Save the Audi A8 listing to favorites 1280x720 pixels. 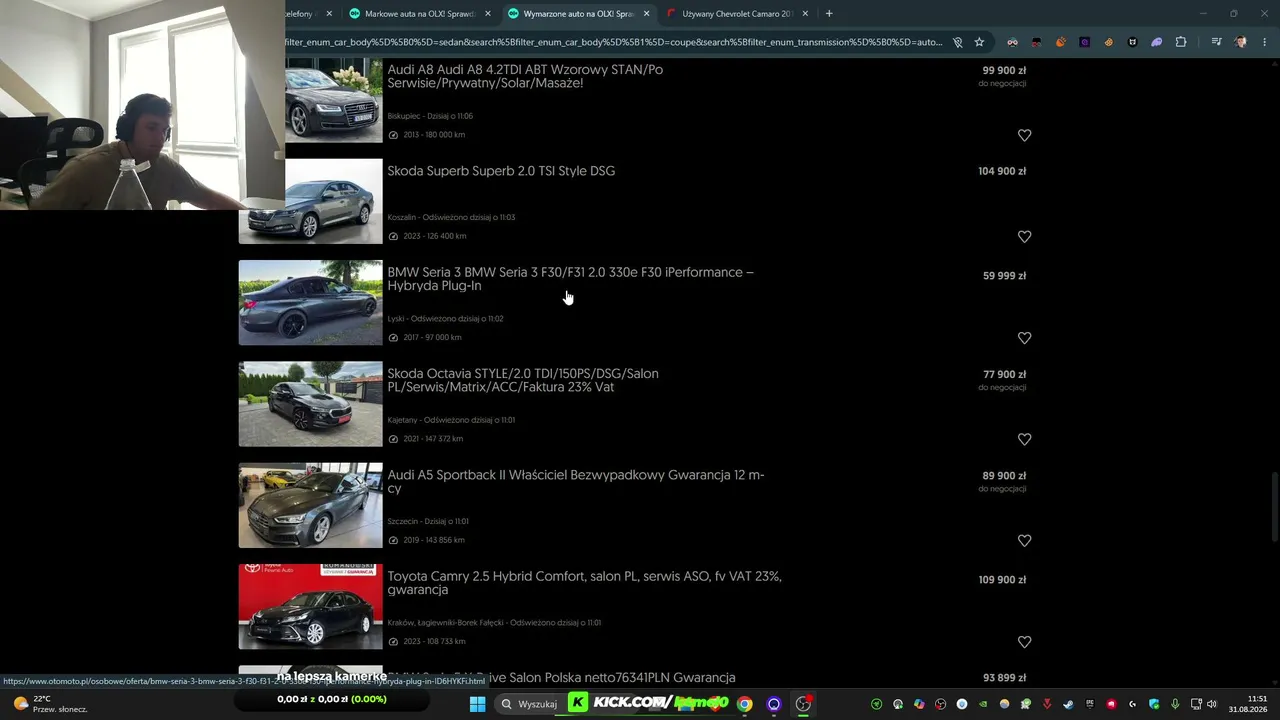point(1024,135)
